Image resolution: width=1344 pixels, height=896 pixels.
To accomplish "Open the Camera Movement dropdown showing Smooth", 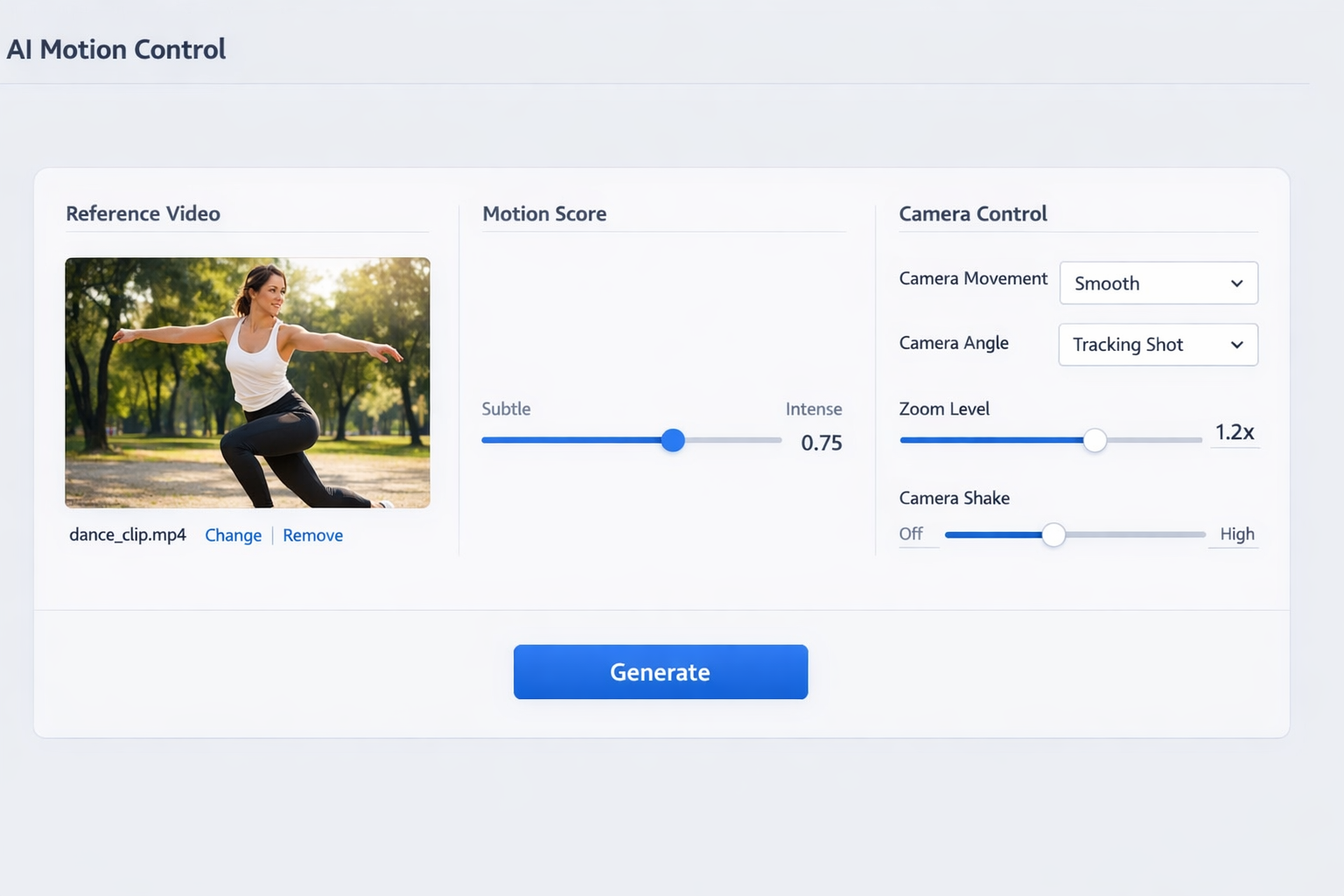I will [1158, 283].
